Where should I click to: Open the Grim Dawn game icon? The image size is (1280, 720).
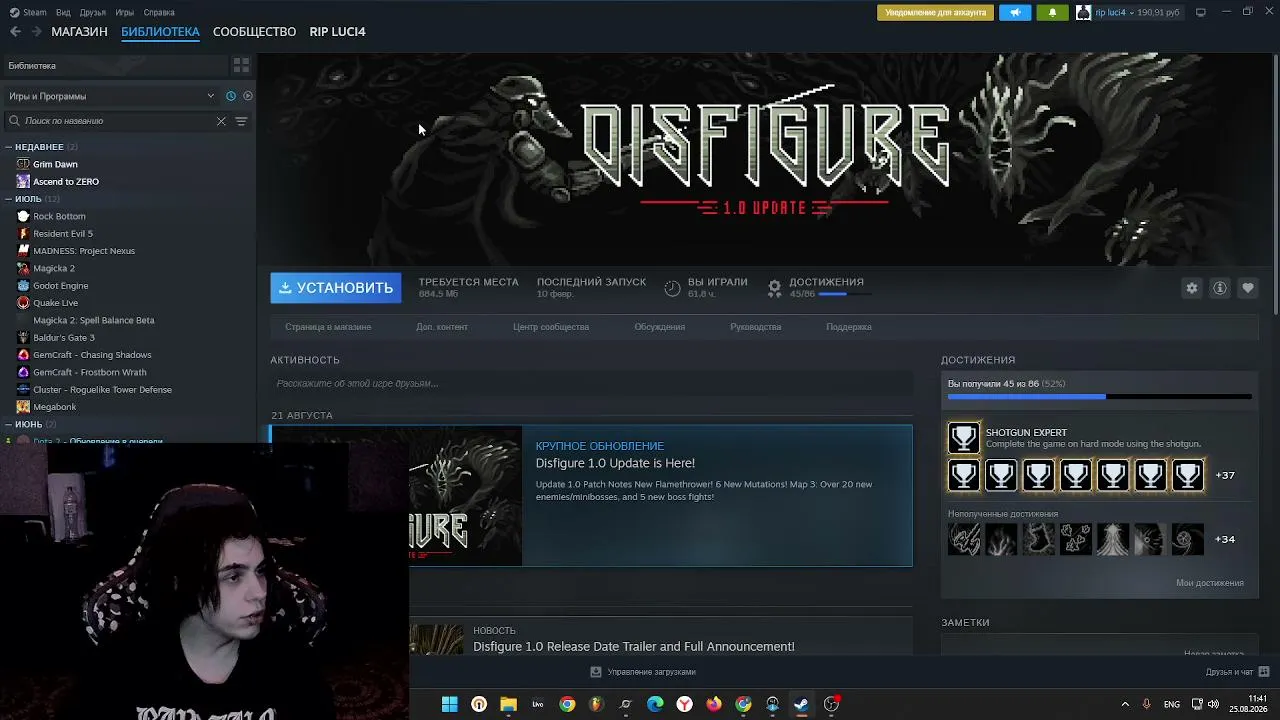(24, 164)
